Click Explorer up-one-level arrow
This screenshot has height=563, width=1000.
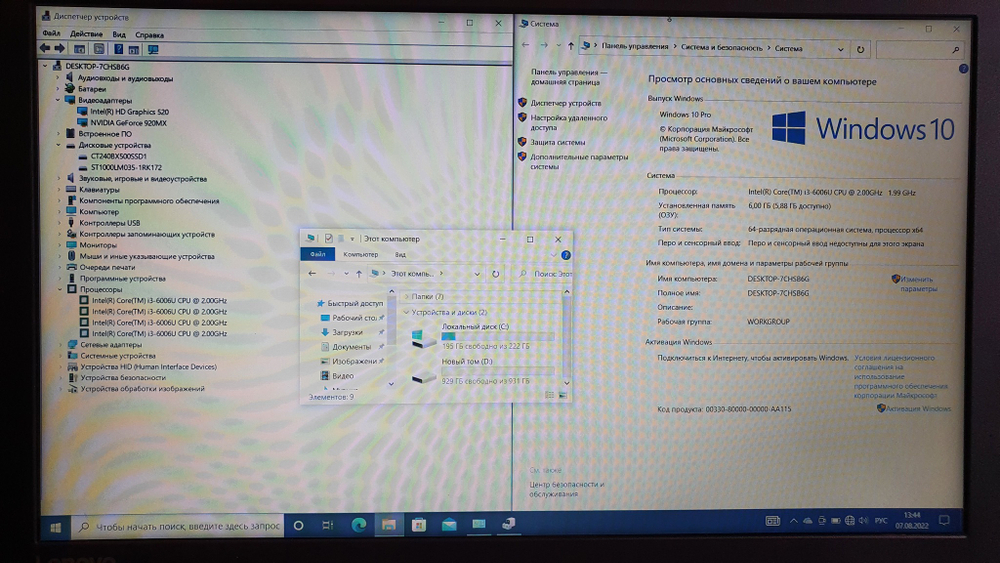pos(359,274)
